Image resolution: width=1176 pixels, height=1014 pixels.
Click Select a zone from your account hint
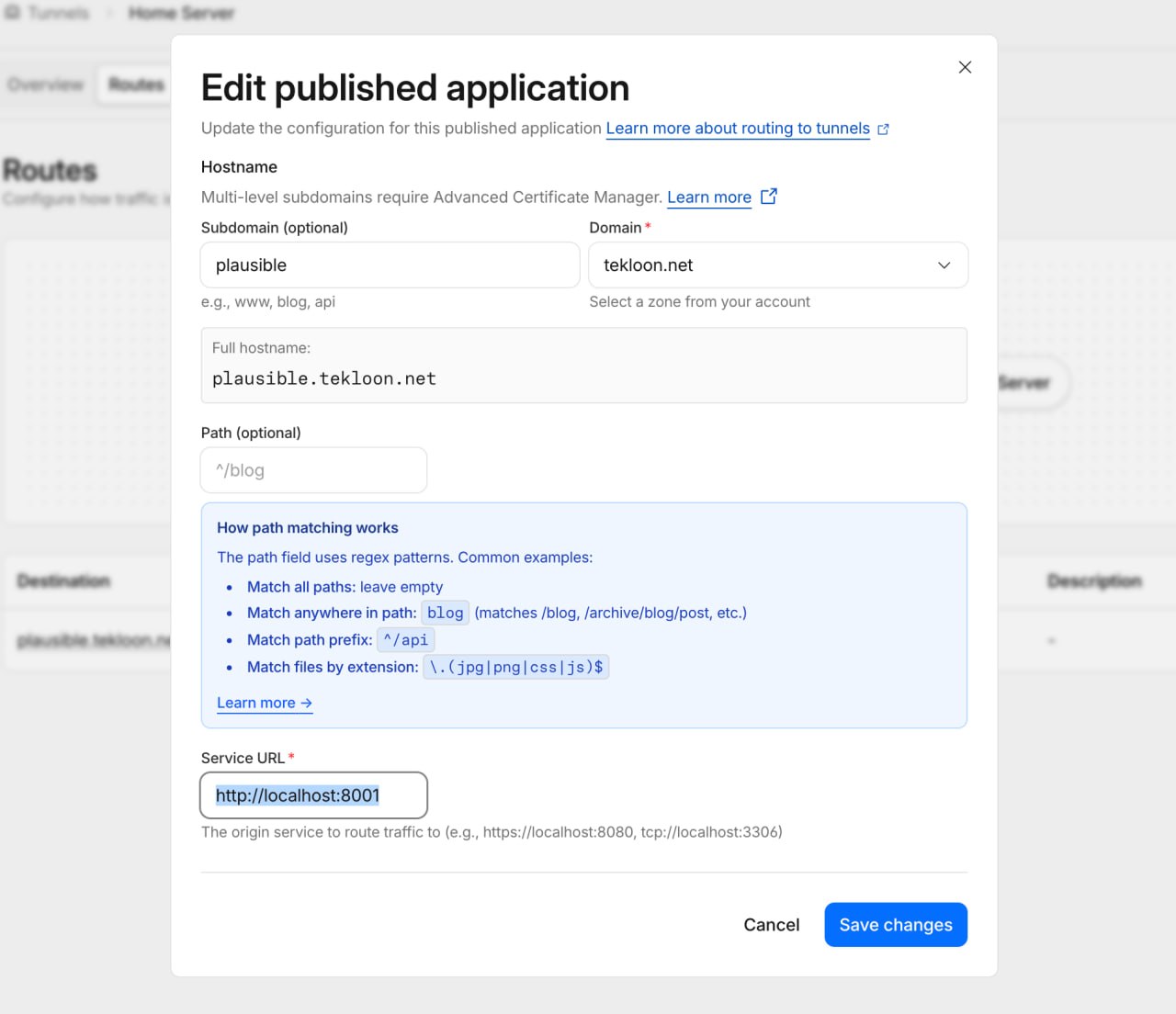pyautogui.click(x=700, y=301)
